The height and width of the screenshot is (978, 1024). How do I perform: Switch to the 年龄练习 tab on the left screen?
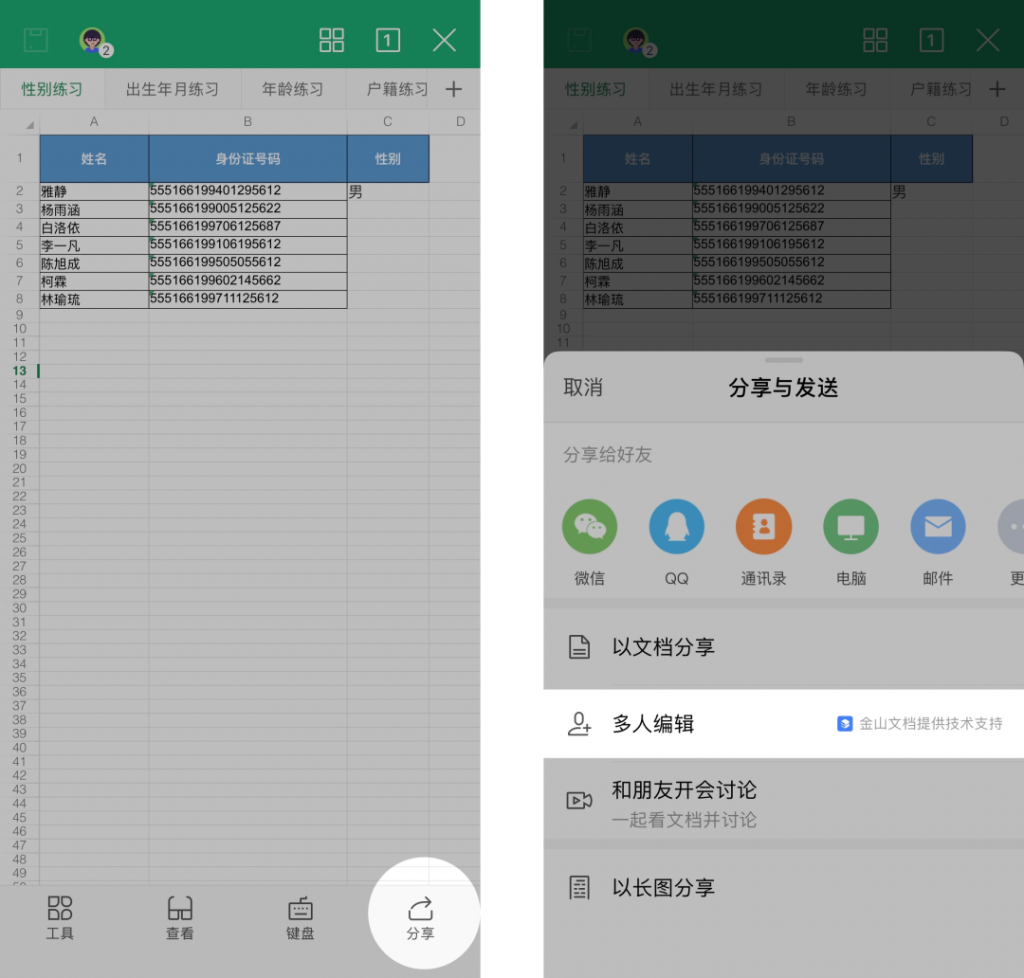coord(293,89)
